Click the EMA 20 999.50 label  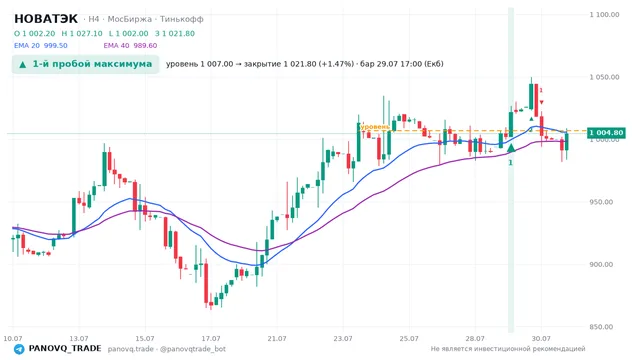point(41,45)
